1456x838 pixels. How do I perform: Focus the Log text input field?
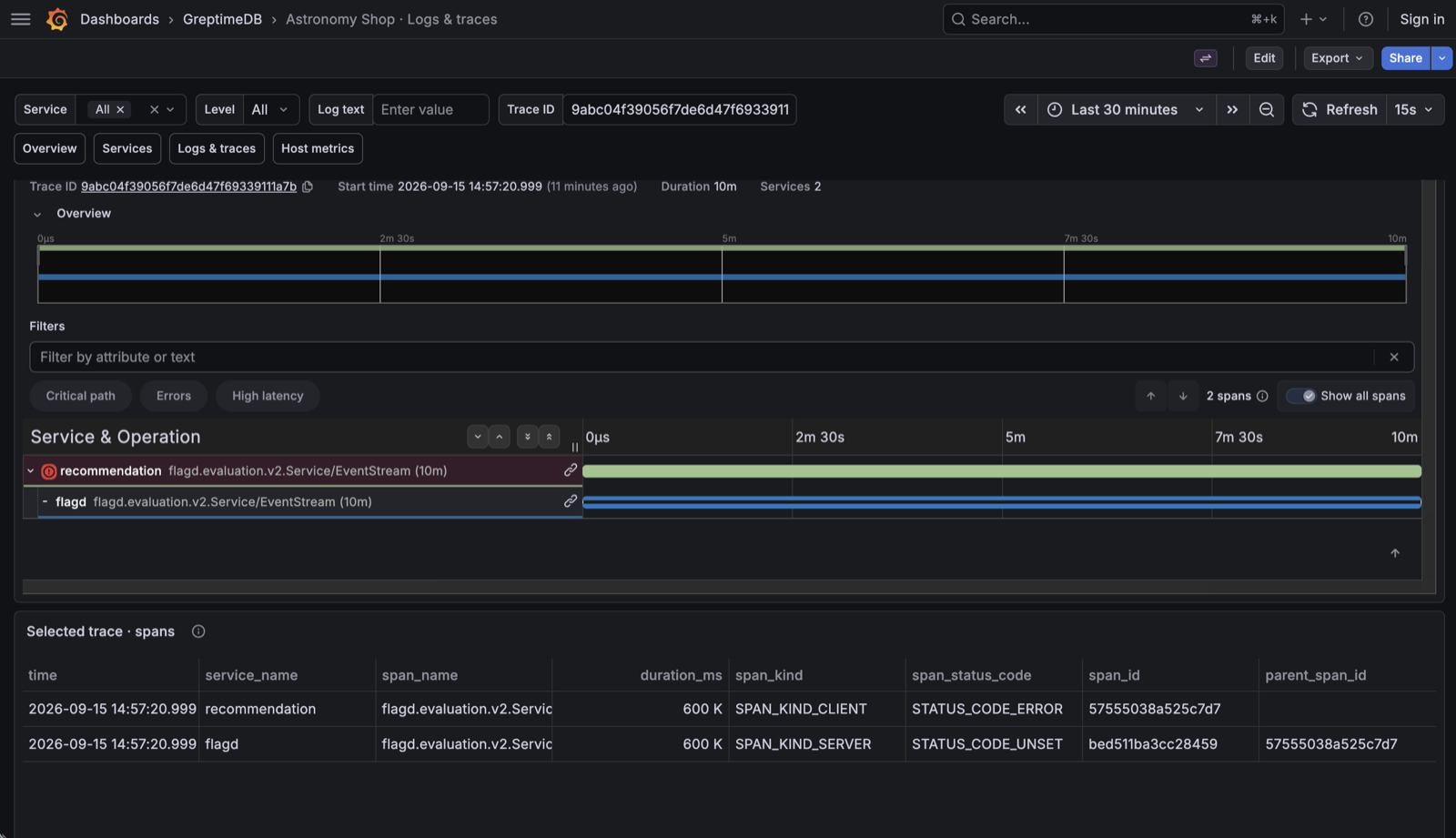tap(430, 109)
